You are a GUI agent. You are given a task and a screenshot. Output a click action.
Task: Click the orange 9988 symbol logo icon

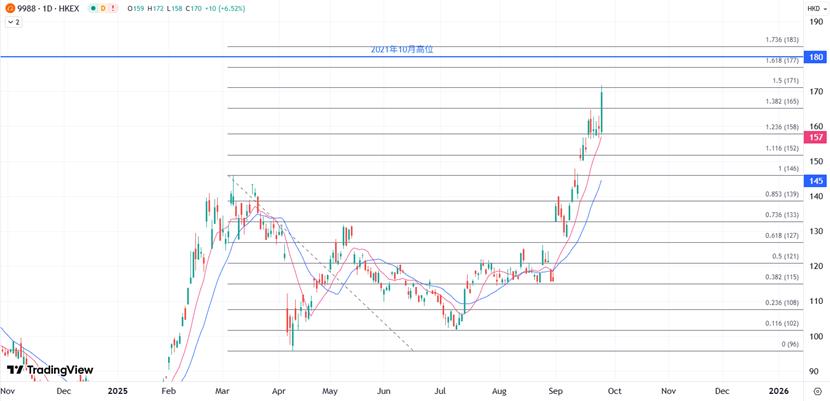(x=9, y=8)
